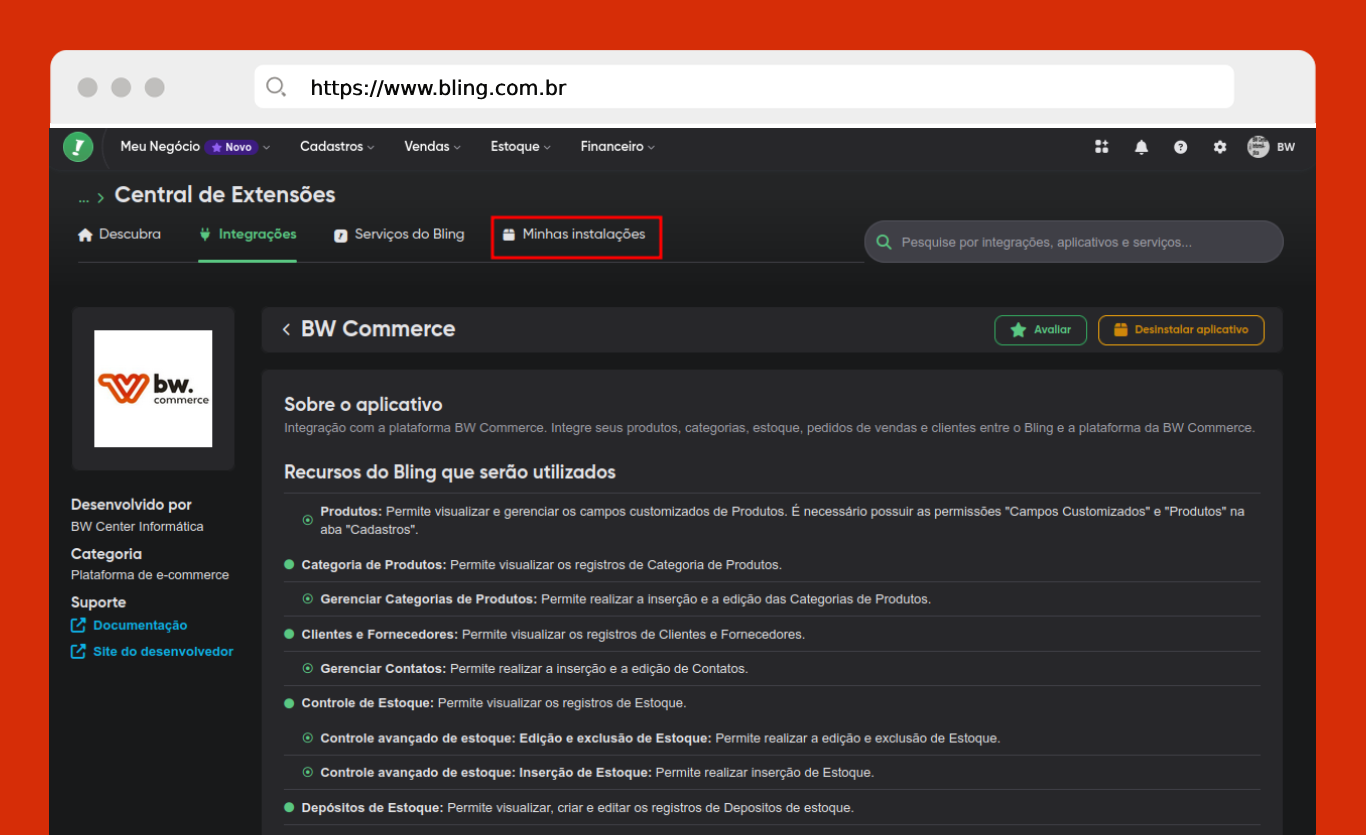
Task: Open the apps grid icon
Action: click(1102, 147)
